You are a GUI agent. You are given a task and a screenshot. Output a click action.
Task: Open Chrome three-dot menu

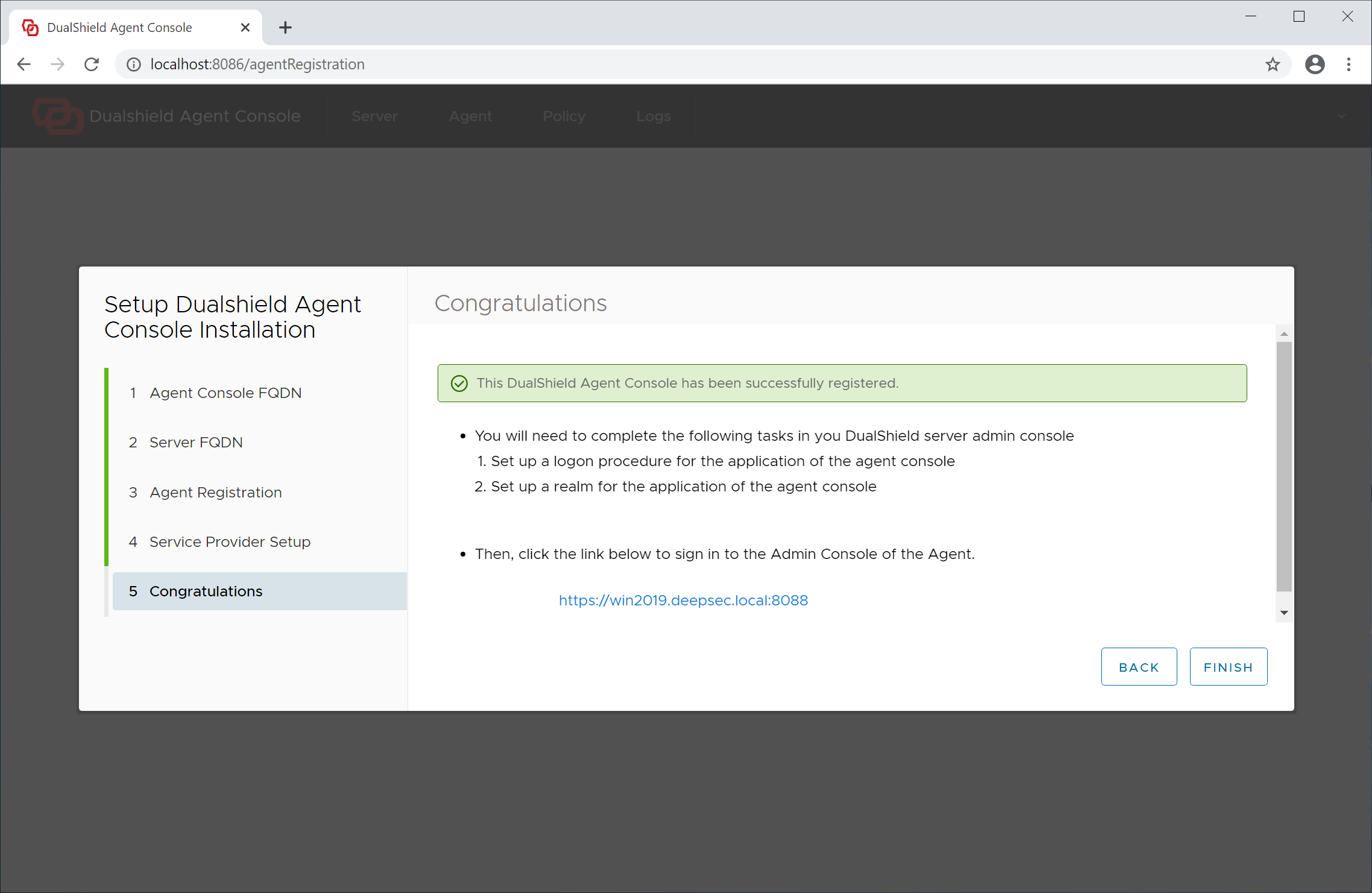pos(1349,64)
